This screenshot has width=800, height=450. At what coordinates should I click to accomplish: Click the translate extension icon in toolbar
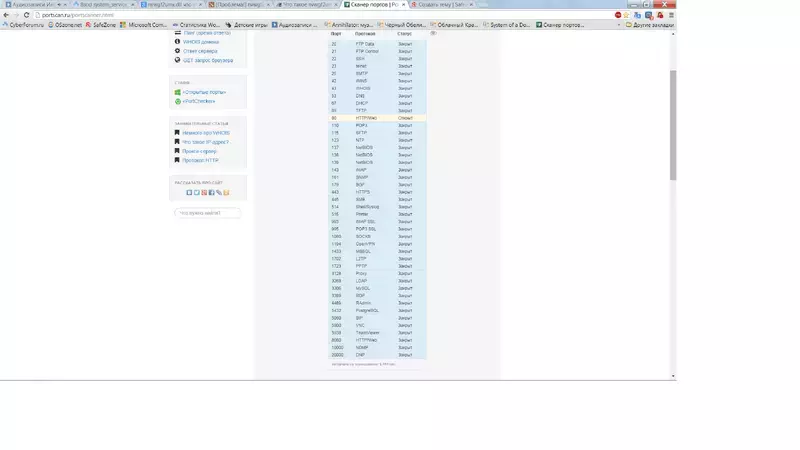click(x=637, y=15)
